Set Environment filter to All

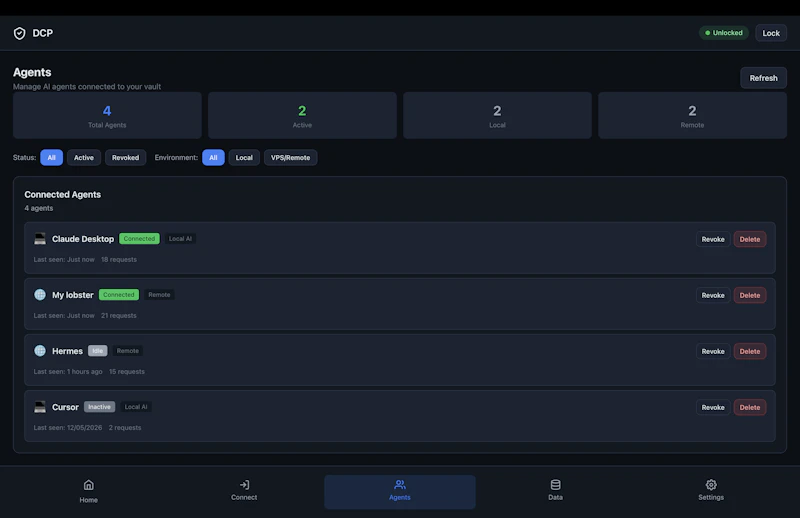tap(213, 158)
